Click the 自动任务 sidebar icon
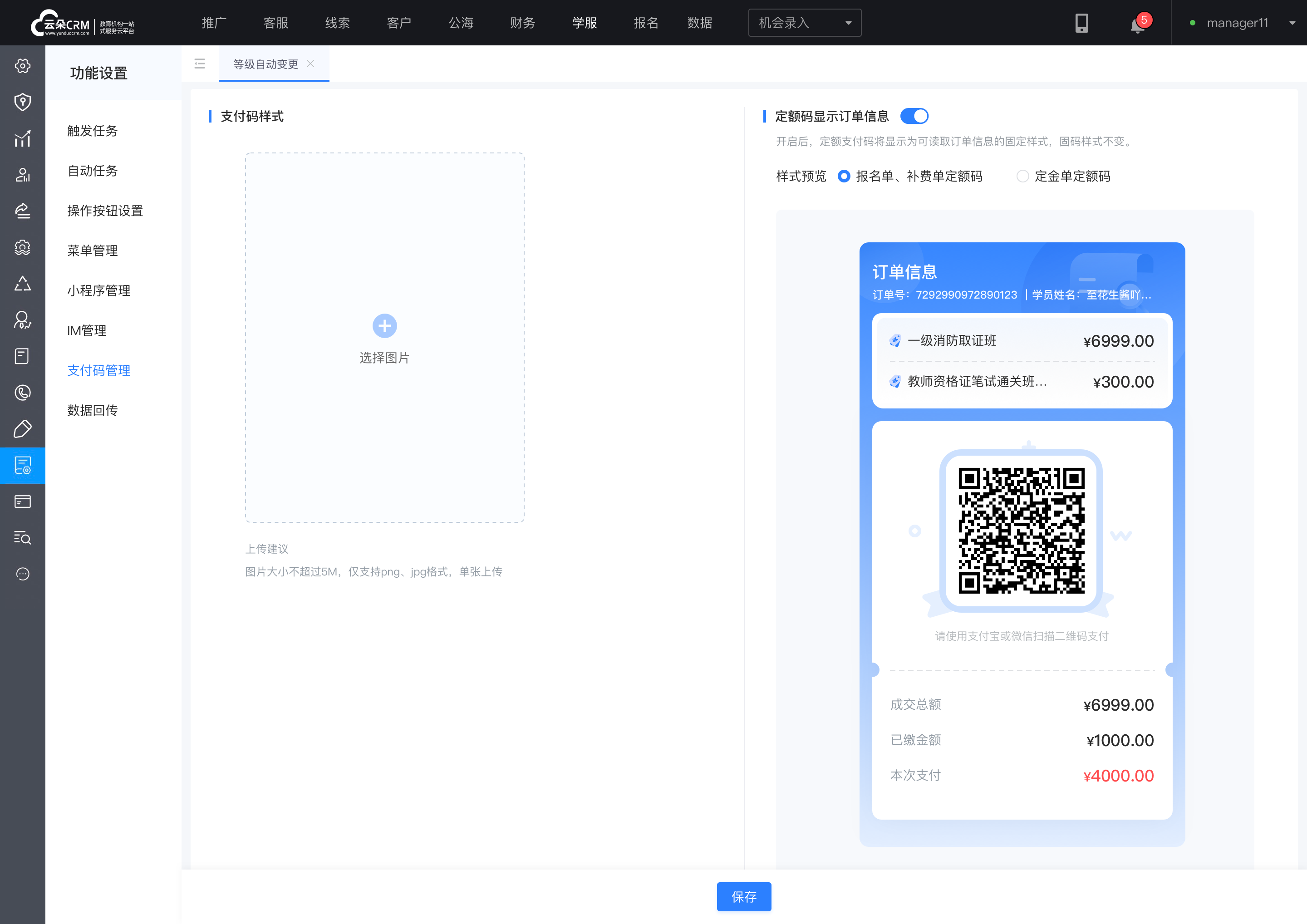The height and width of the screenshot is (924, 1307). click(x=94, y=171)
